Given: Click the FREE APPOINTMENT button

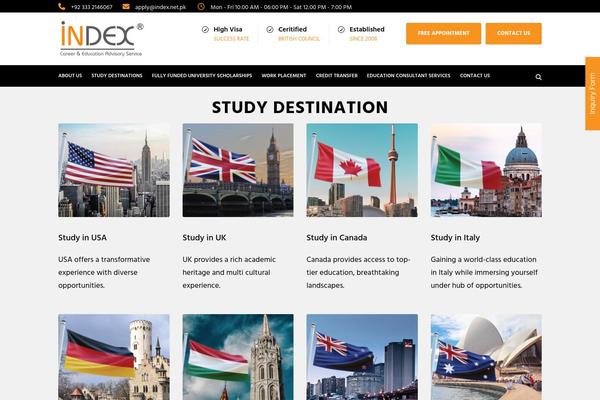Looking at the screenshot, I should (x=443, y=33).
